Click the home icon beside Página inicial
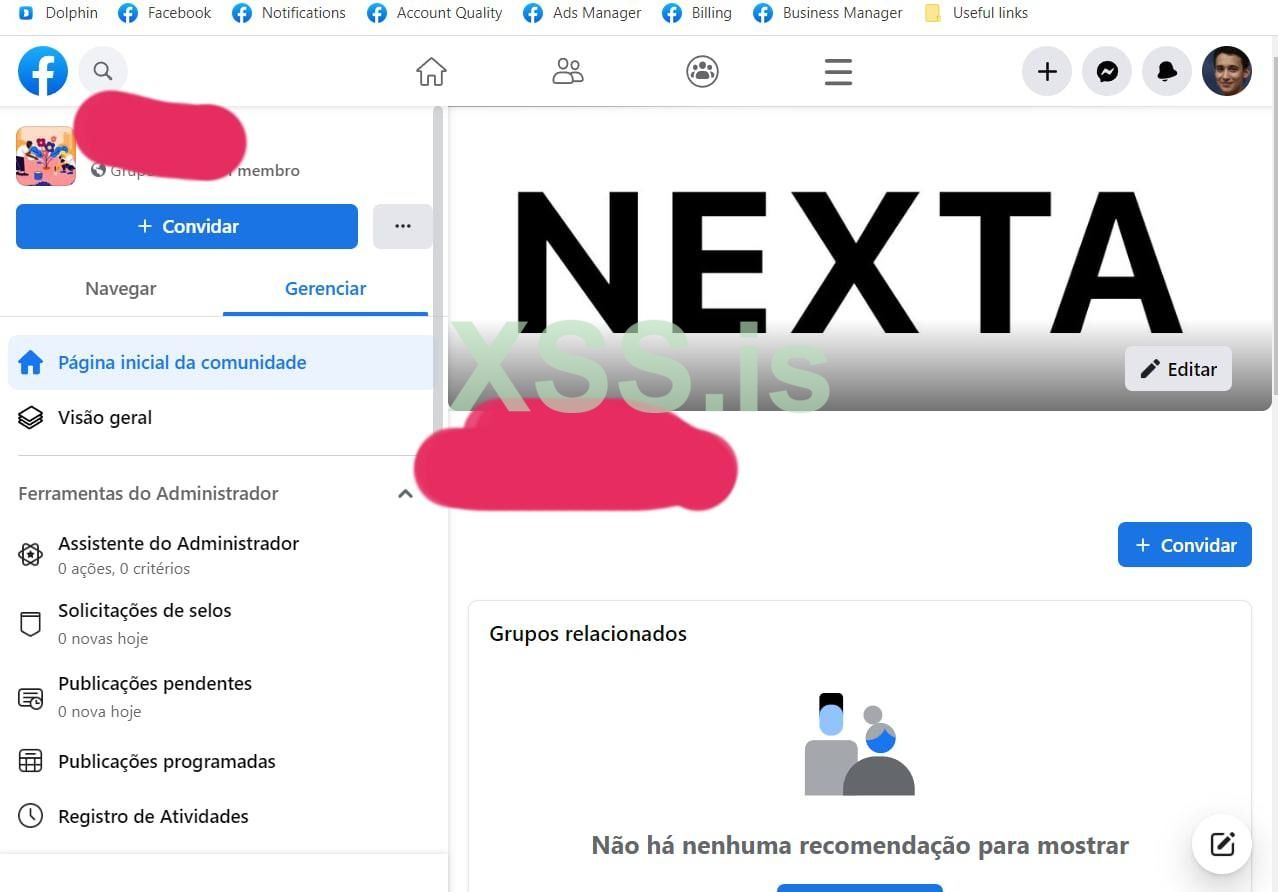This screenshot has height=892, width=1278. click(31, 362)
